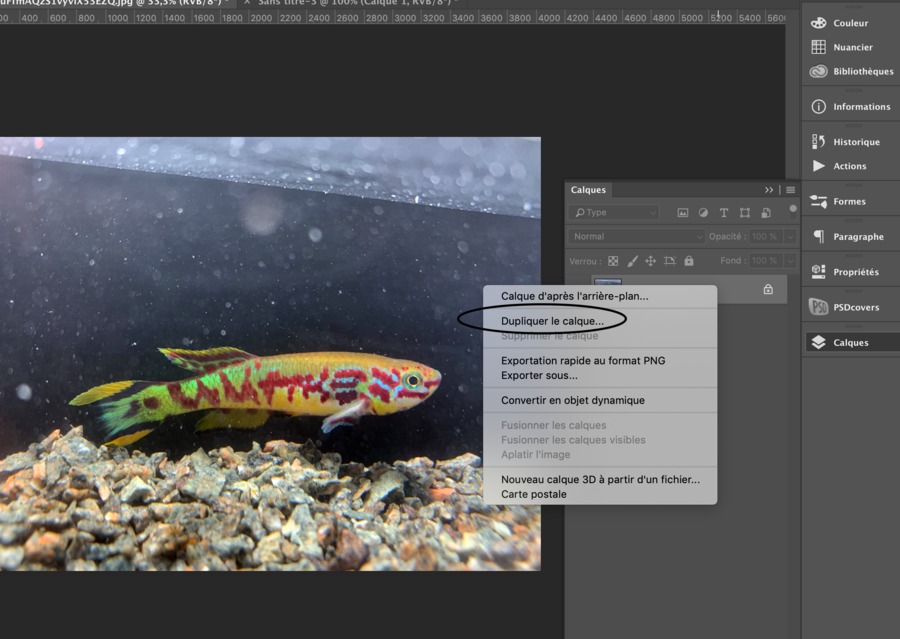Filter layers by text T icon
This screenshot has height=639, width=900.
(x=724, y=213)
